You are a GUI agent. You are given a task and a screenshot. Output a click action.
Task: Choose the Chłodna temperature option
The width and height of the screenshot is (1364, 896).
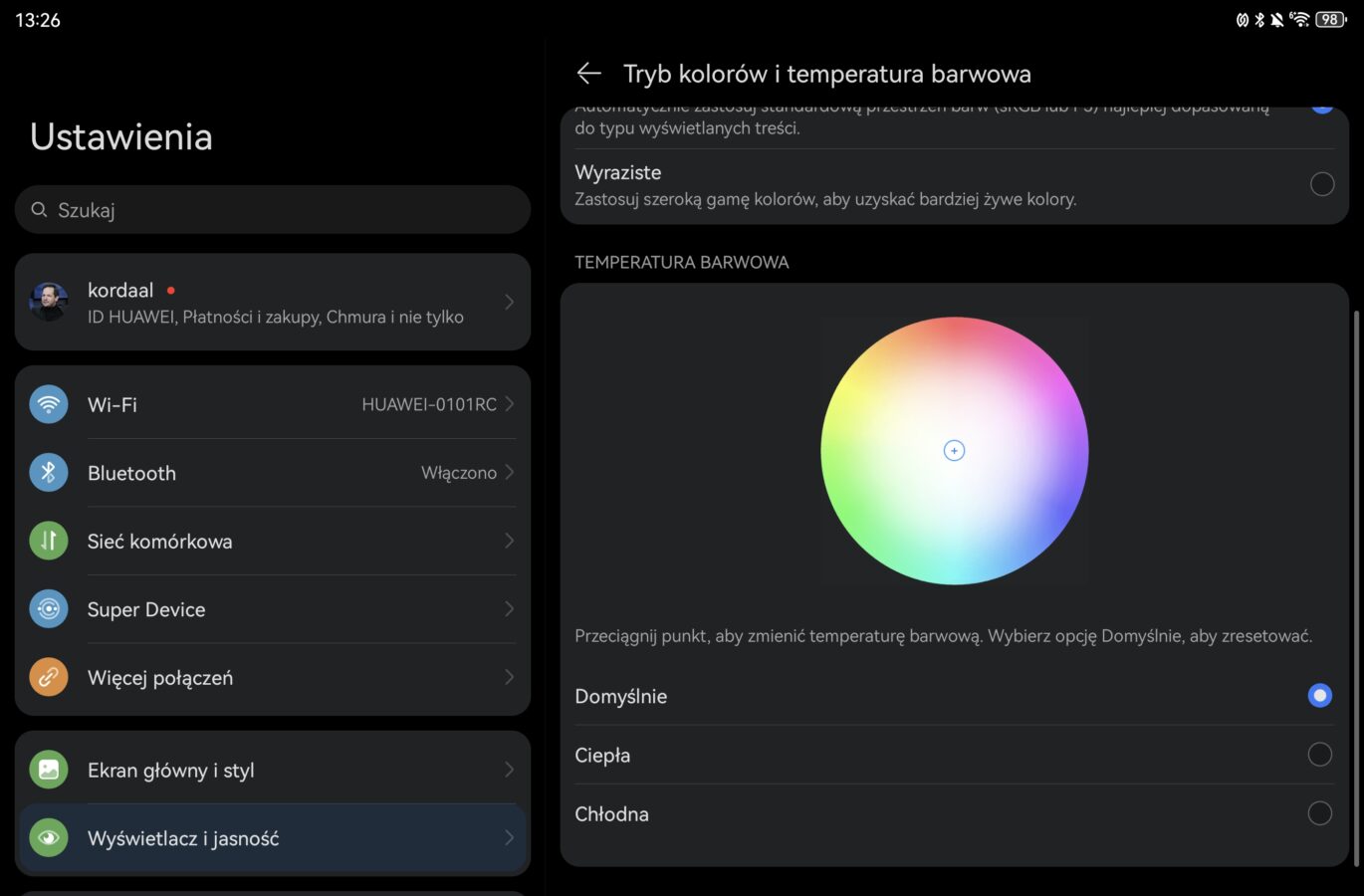[x=1319, y=813]
